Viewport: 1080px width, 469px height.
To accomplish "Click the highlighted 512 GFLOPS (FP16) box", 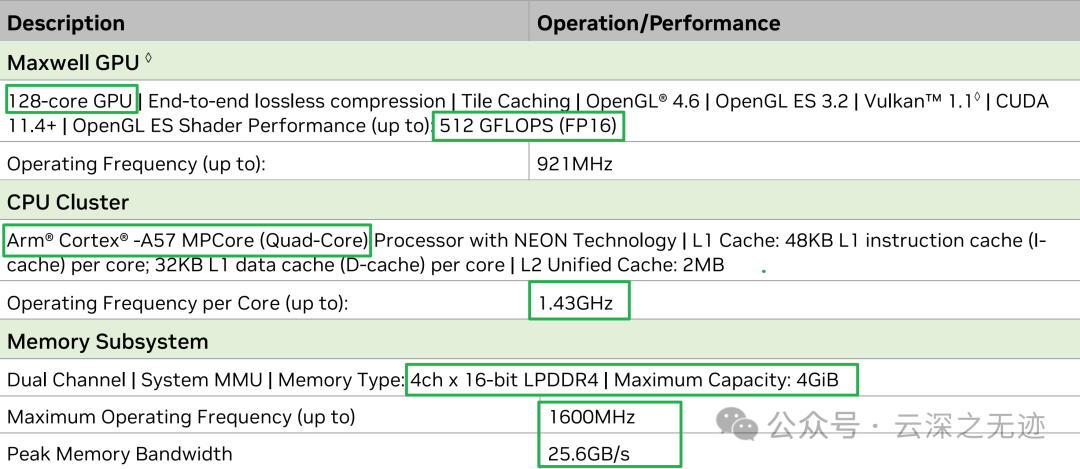I will click(528, 126).
